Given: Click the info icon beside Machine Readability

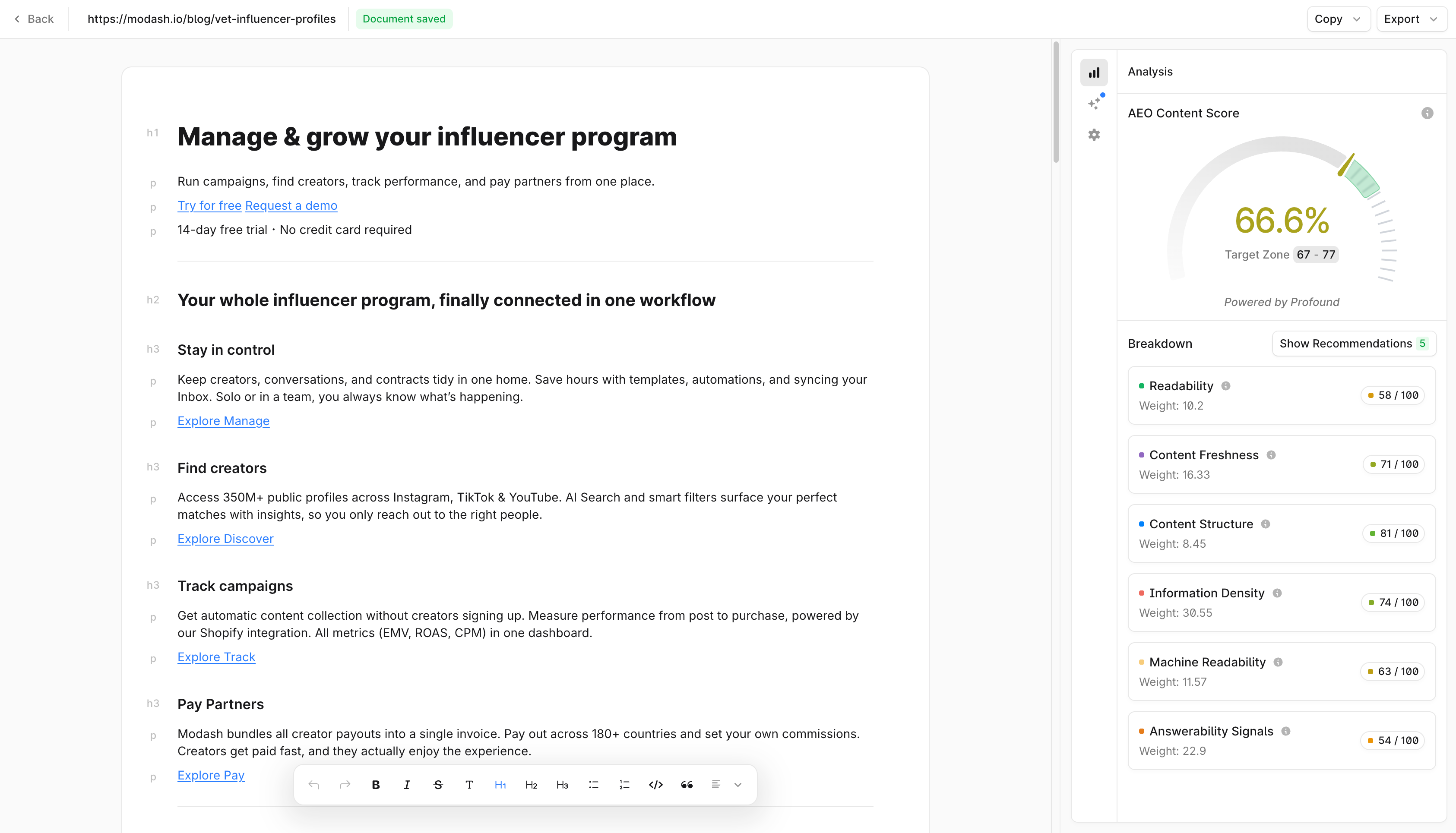Looking at the screenshot, I should coord(1279,663).
